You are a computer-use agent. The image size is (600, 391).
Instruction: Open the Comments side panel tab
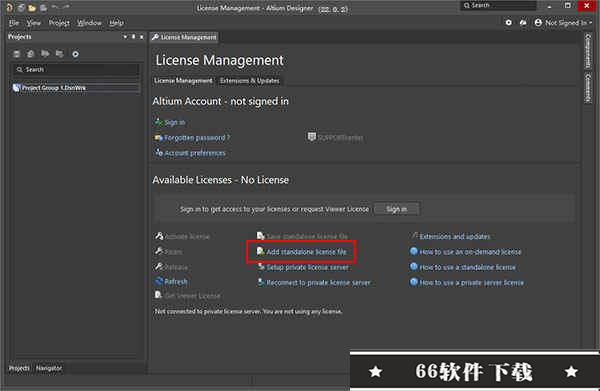pyautogui.click(x=588, y=88)
